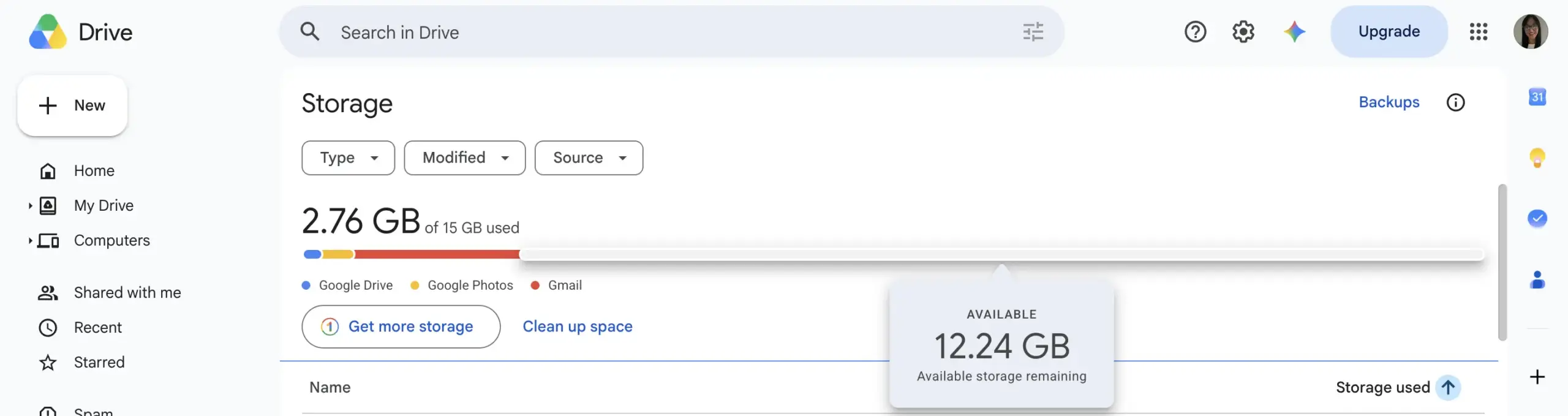Sort by Storage used column header
Viewport: 1568px width, 416px height.
coord(1383,387)
